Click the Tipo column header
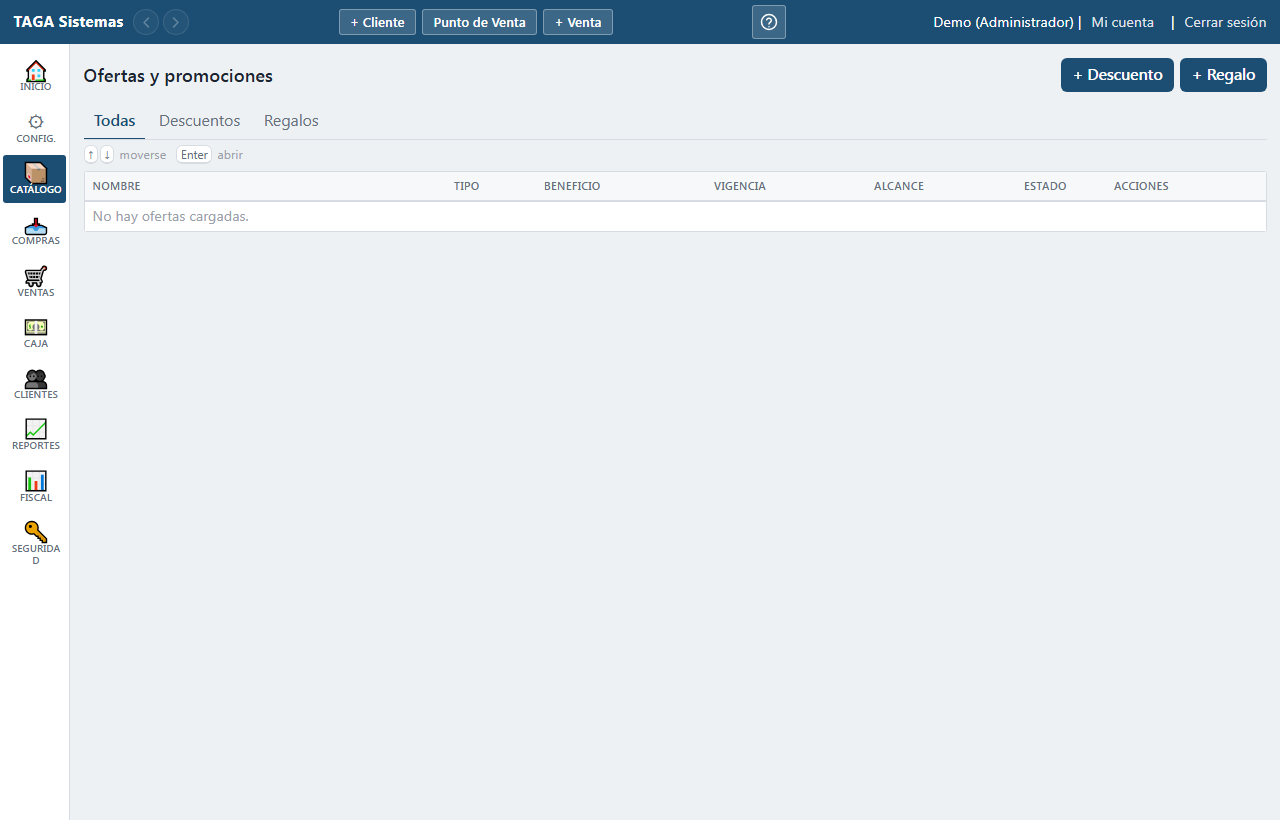The width and height of the screenshot is (1280, 820). point(466,186)
